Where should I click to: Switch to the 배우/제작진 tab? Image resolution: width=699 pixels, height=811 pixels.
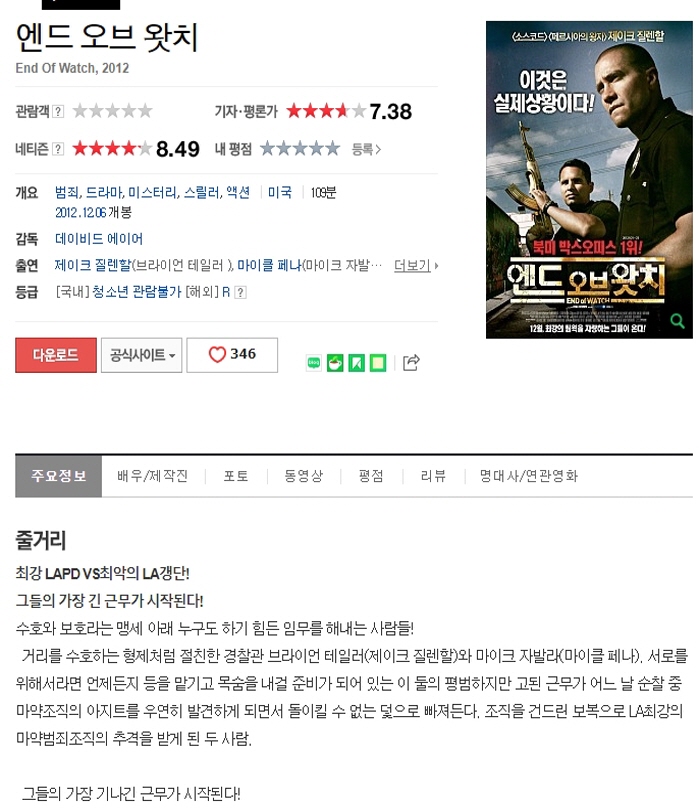click(152, 476)
